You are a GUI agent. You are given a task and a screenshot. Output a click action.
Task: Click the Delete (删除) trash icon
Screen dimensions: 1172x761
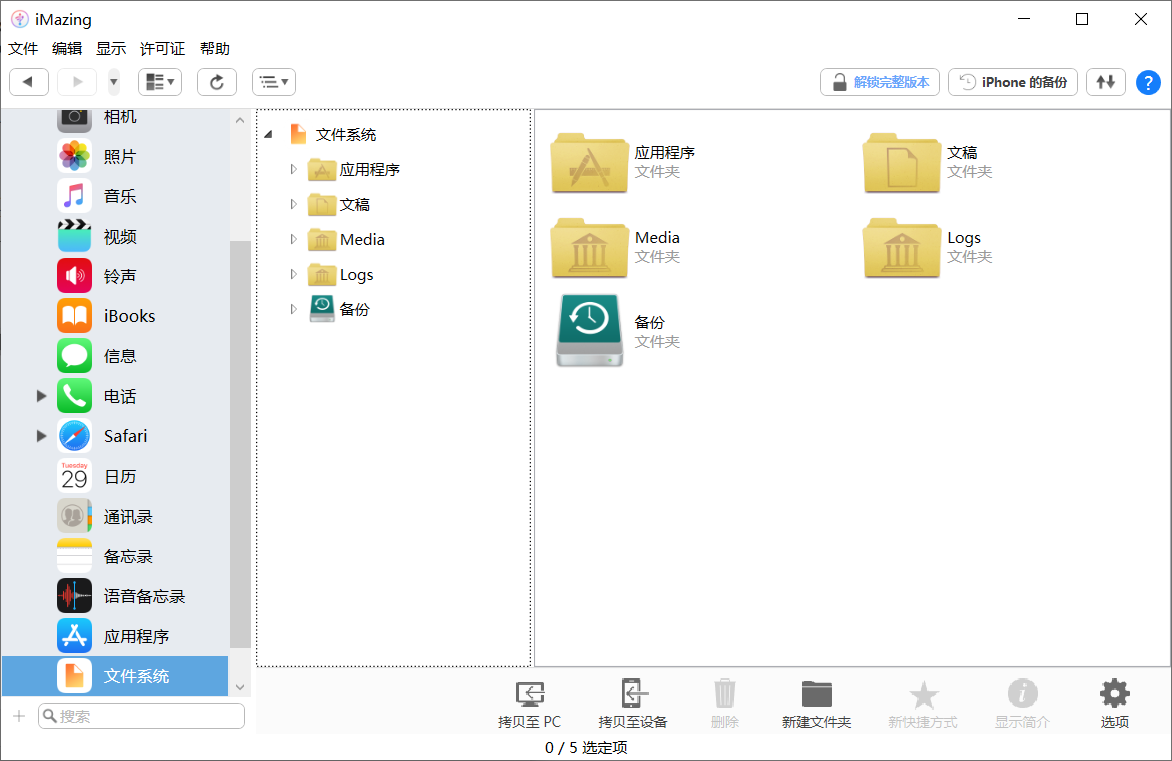[x=724, y=703]
